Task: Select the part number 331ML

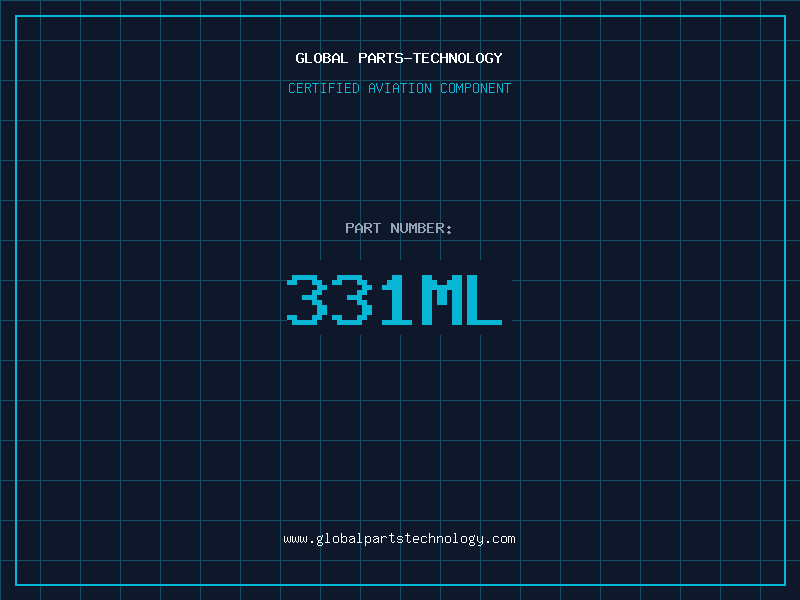Action: click(x=394, y=299)
